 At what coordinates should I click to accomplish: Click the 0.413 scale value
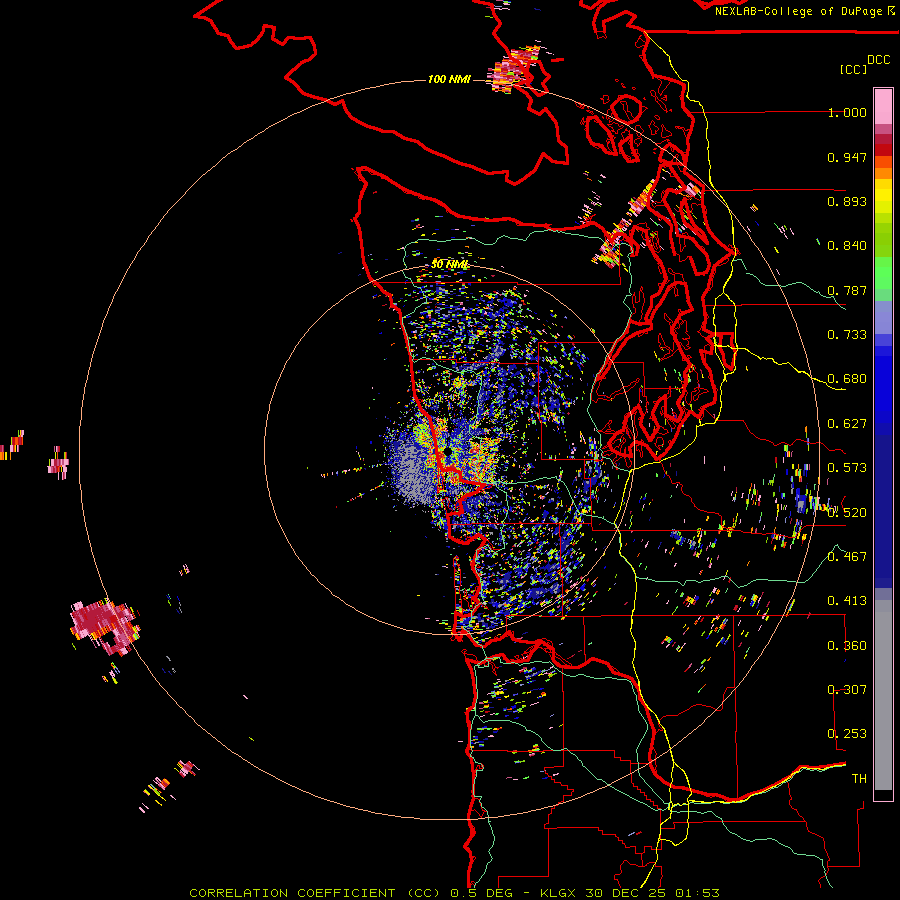point(847,601)
